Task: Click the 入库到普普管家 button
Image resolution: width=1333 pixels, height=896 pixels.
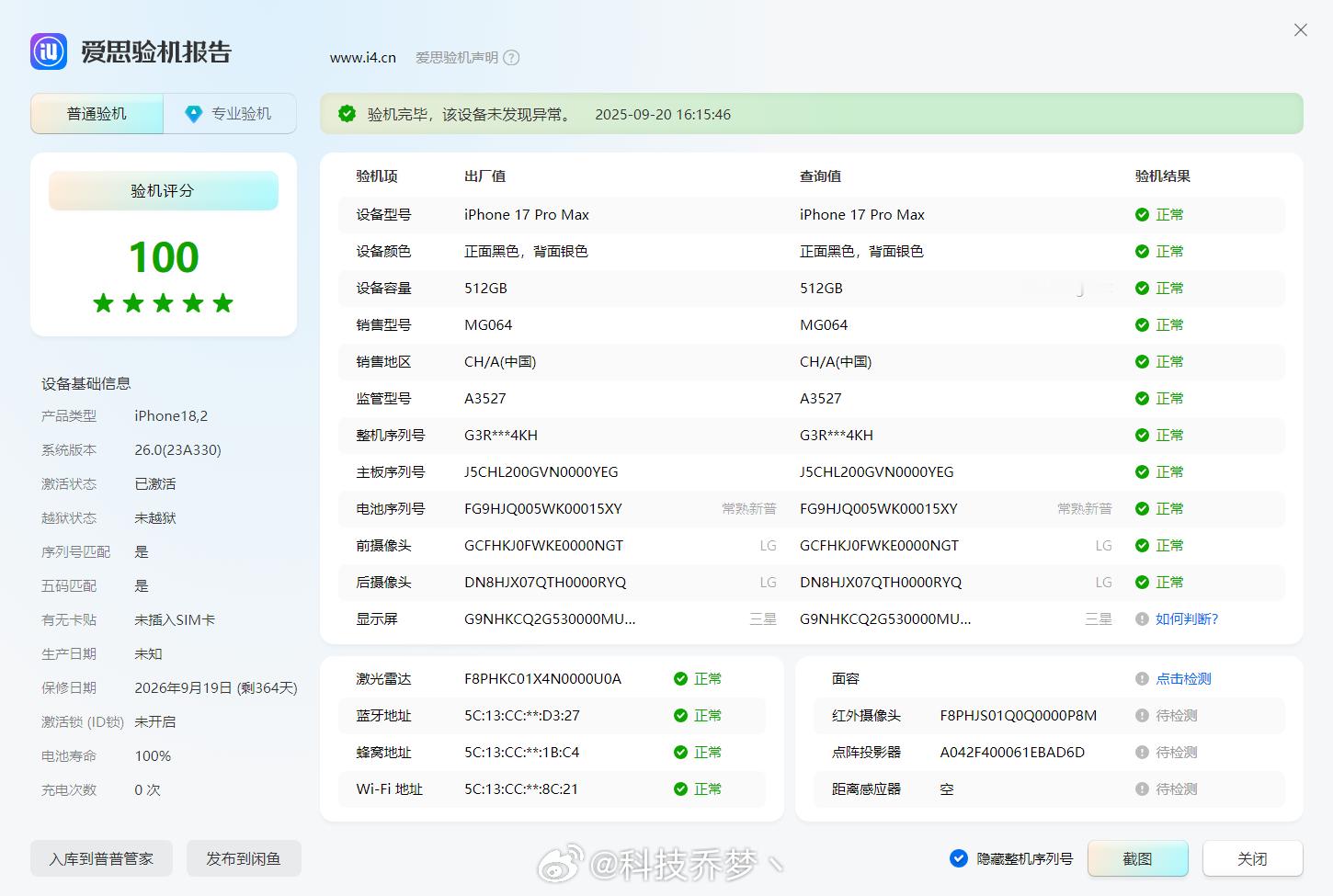Action: [x=101, y=858]
